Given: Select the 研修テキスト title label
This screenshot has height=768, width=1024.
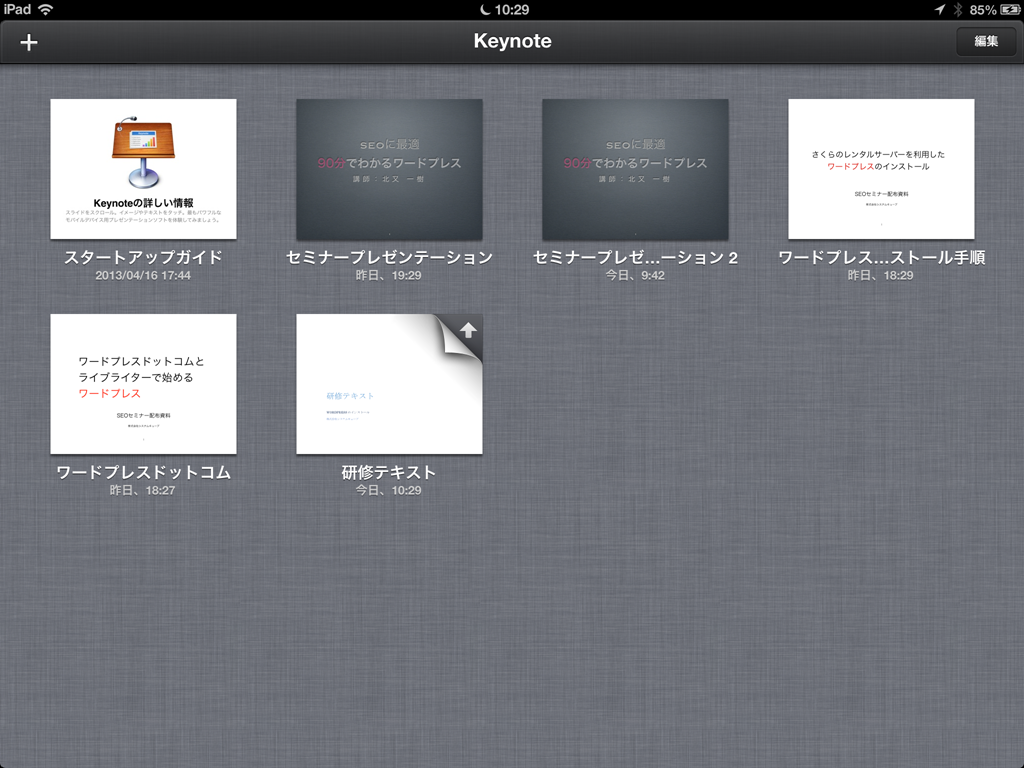Looking at the screenshot, I should pos(389,472).
